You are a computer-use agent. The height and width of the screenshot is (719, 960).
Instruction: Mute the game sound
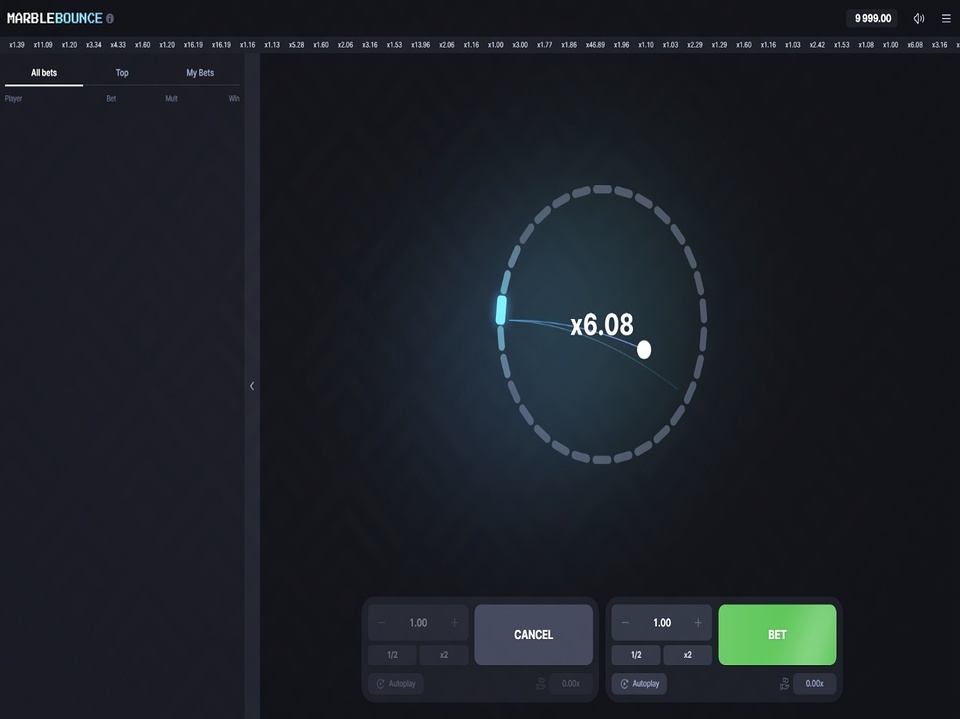(918, 18)
